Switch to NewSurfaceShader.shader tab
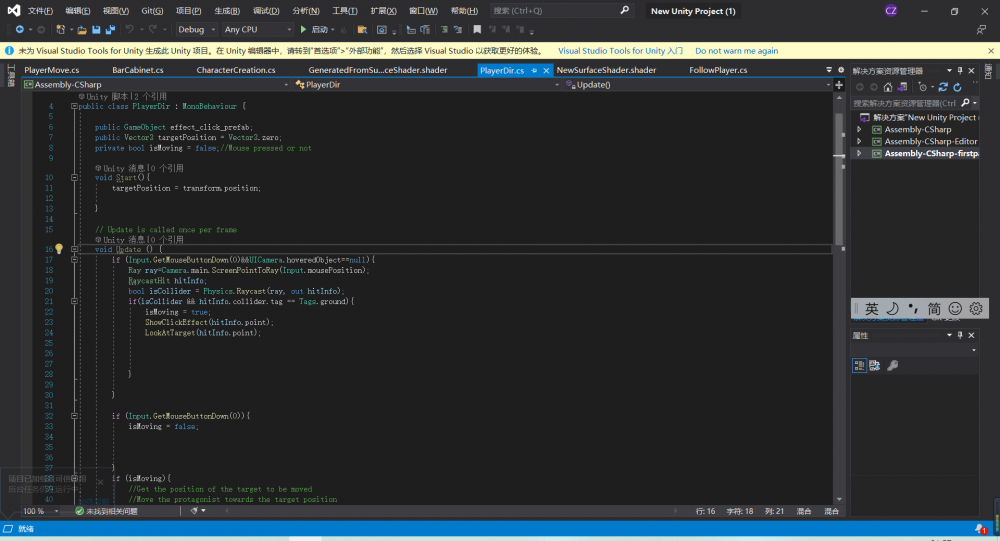This screenshot has height=541, width=1000. click(606, 70)
